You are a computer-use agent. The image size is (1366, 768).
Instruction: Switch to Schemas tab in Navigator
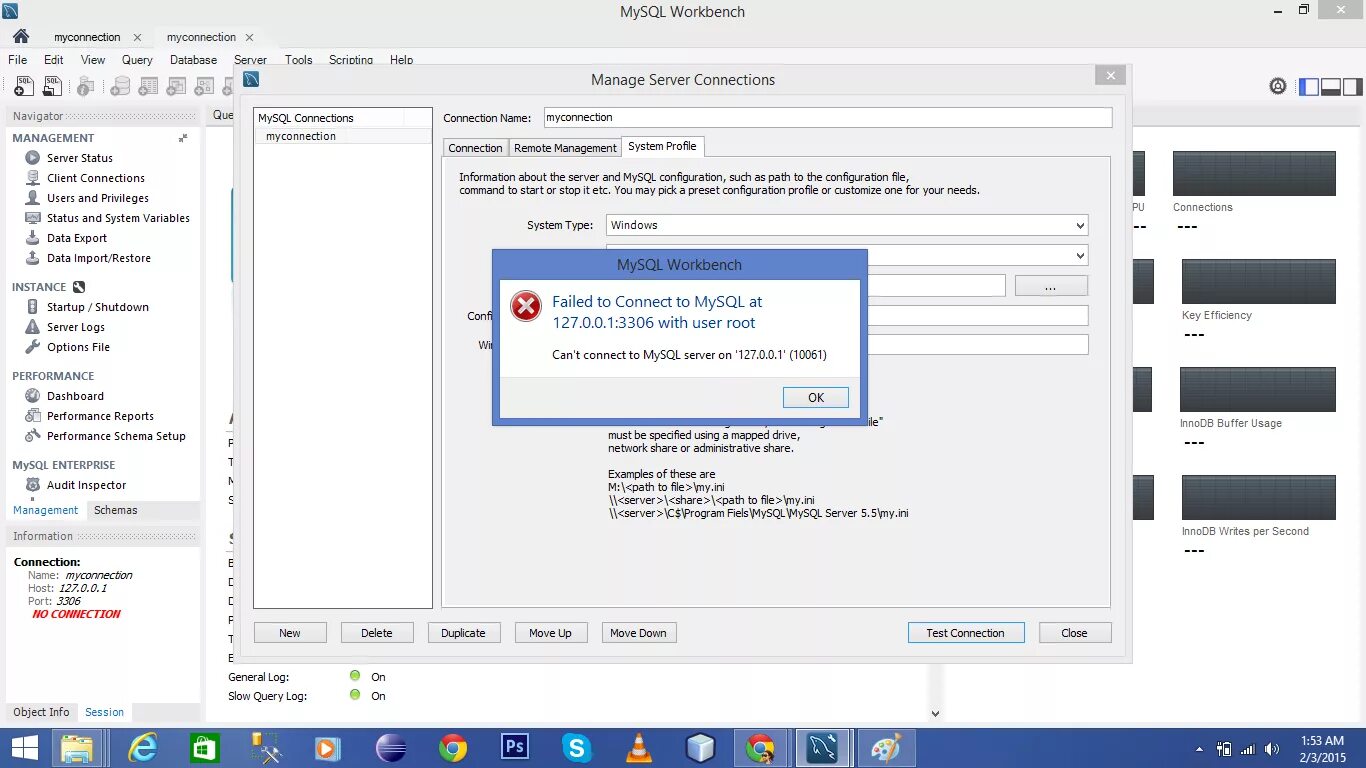[116, 510]
